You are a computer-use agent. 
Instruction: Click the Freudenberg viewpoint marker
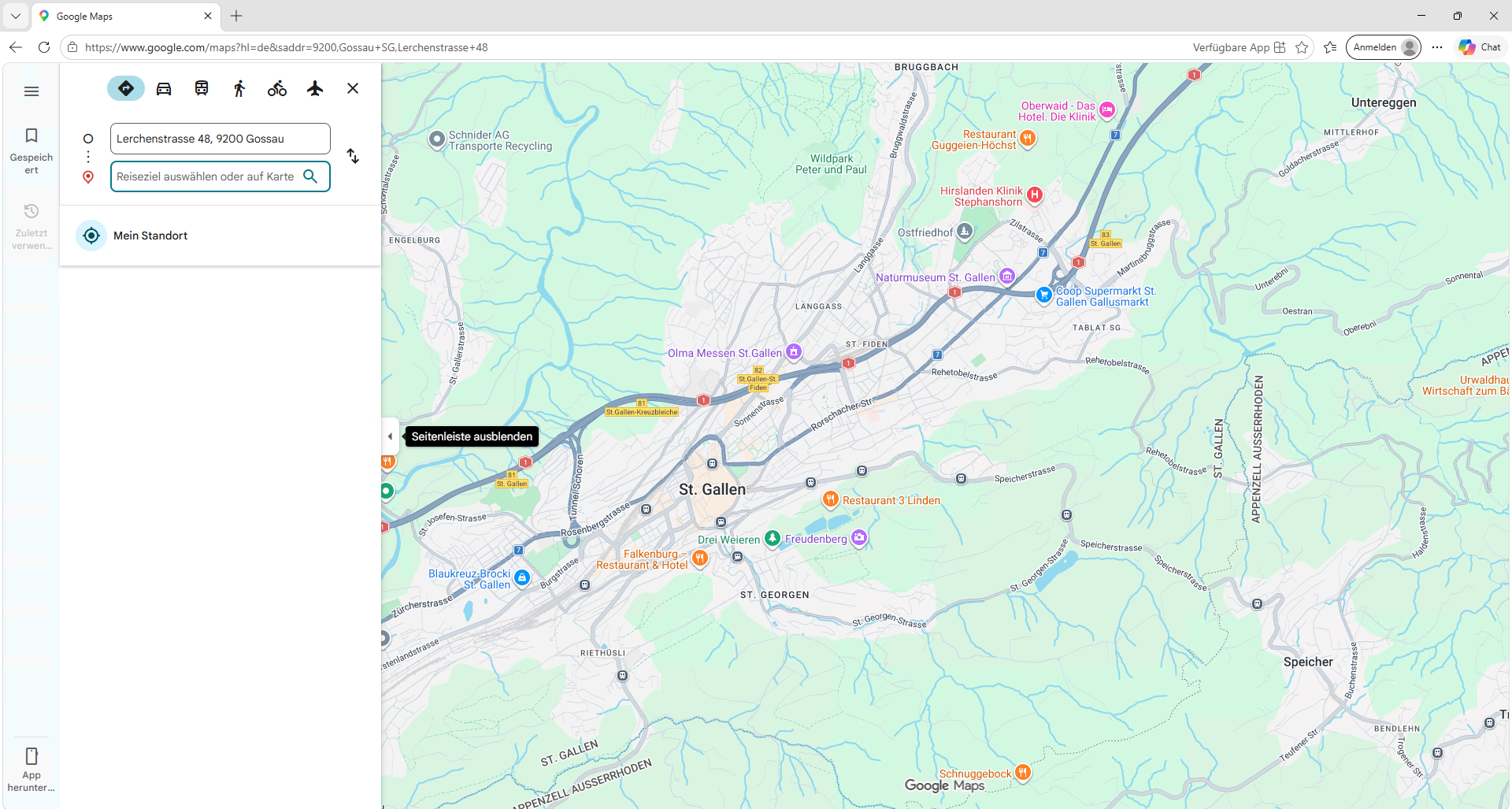pos(859,537)
